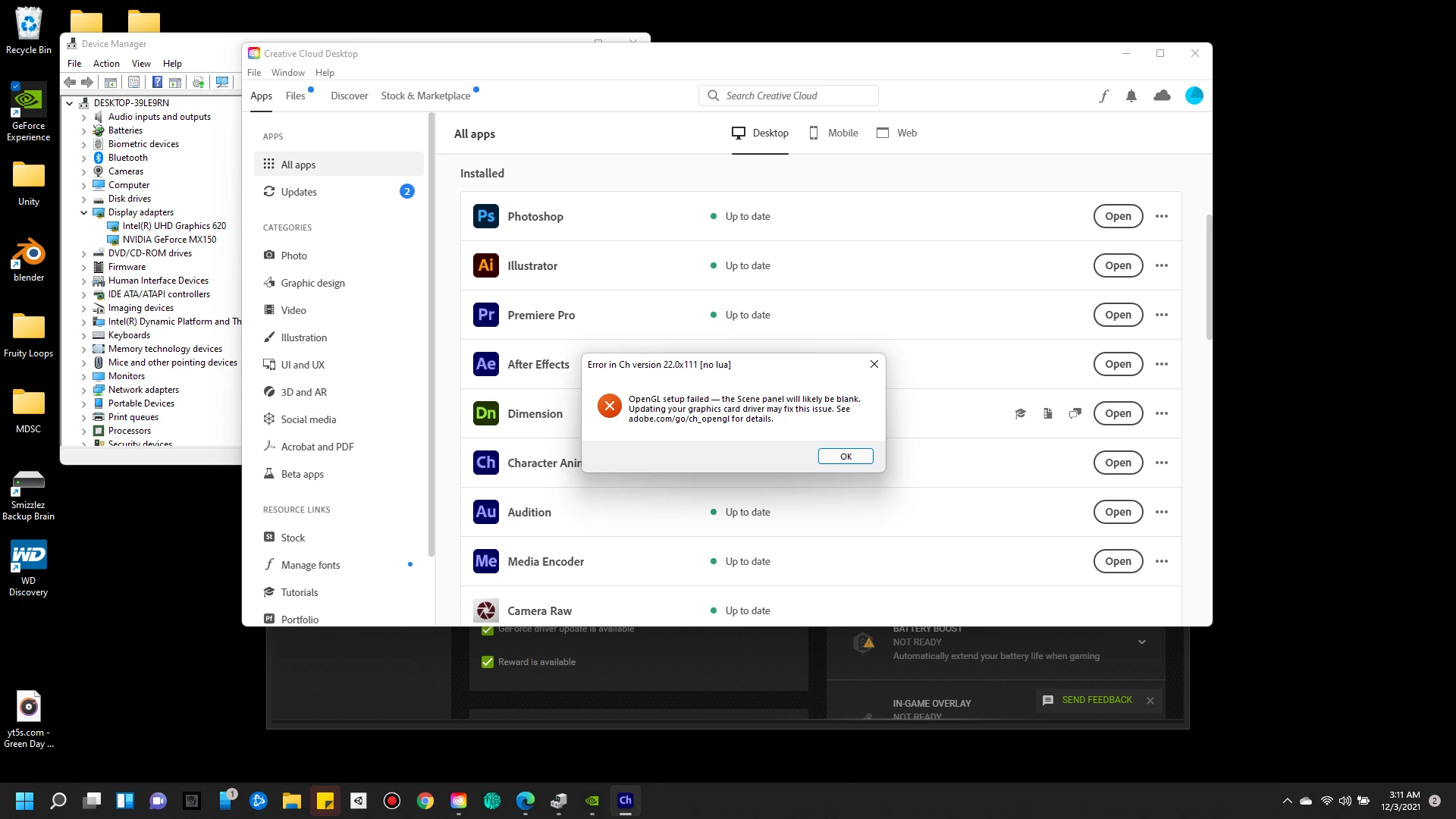The width and height of the screenshot is (1456, 819).
Task: Click the fonts icon in top bar
Action: click(1103, 96)
